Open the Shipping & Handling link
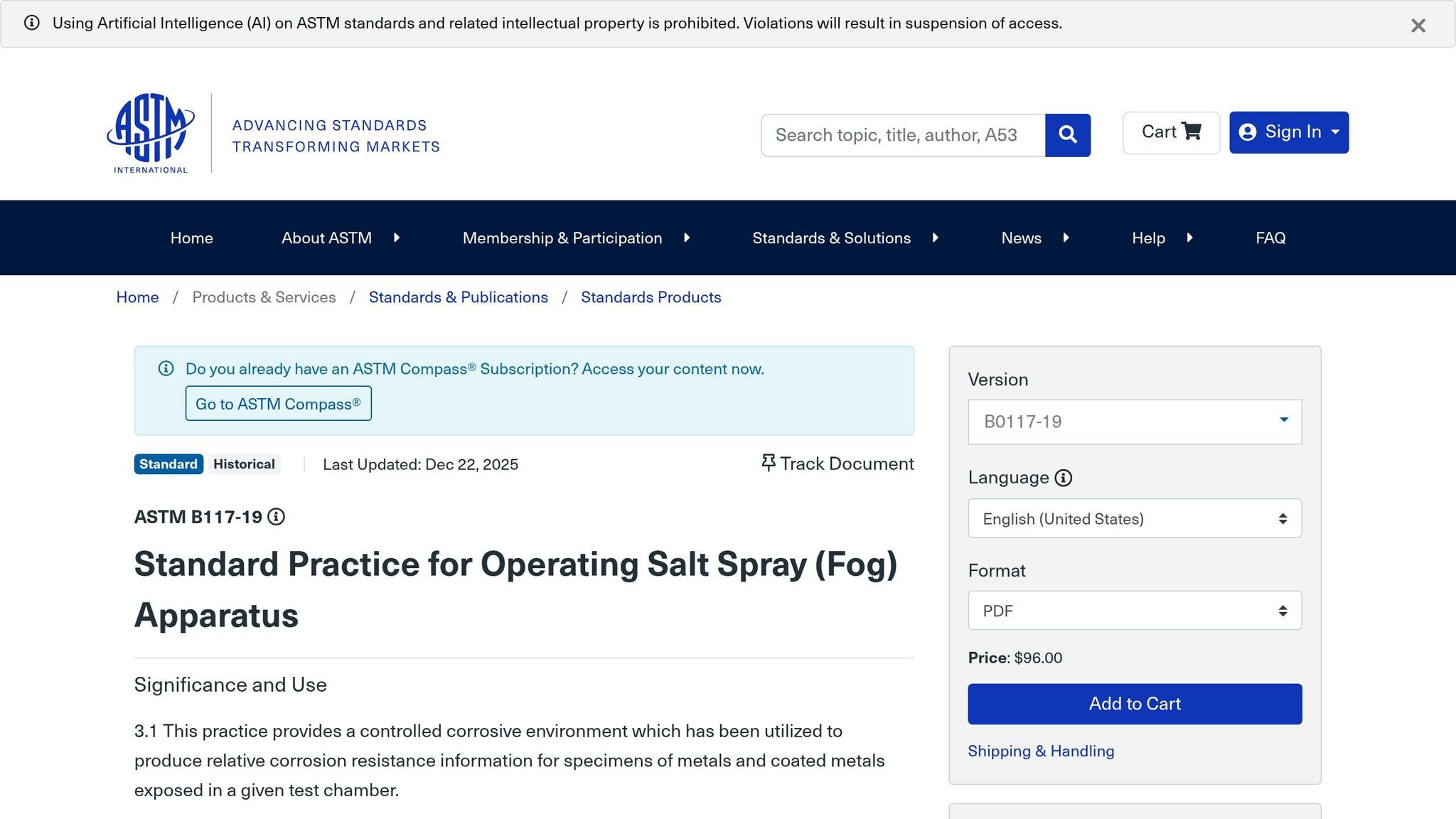 click(x=1041, y=751)
